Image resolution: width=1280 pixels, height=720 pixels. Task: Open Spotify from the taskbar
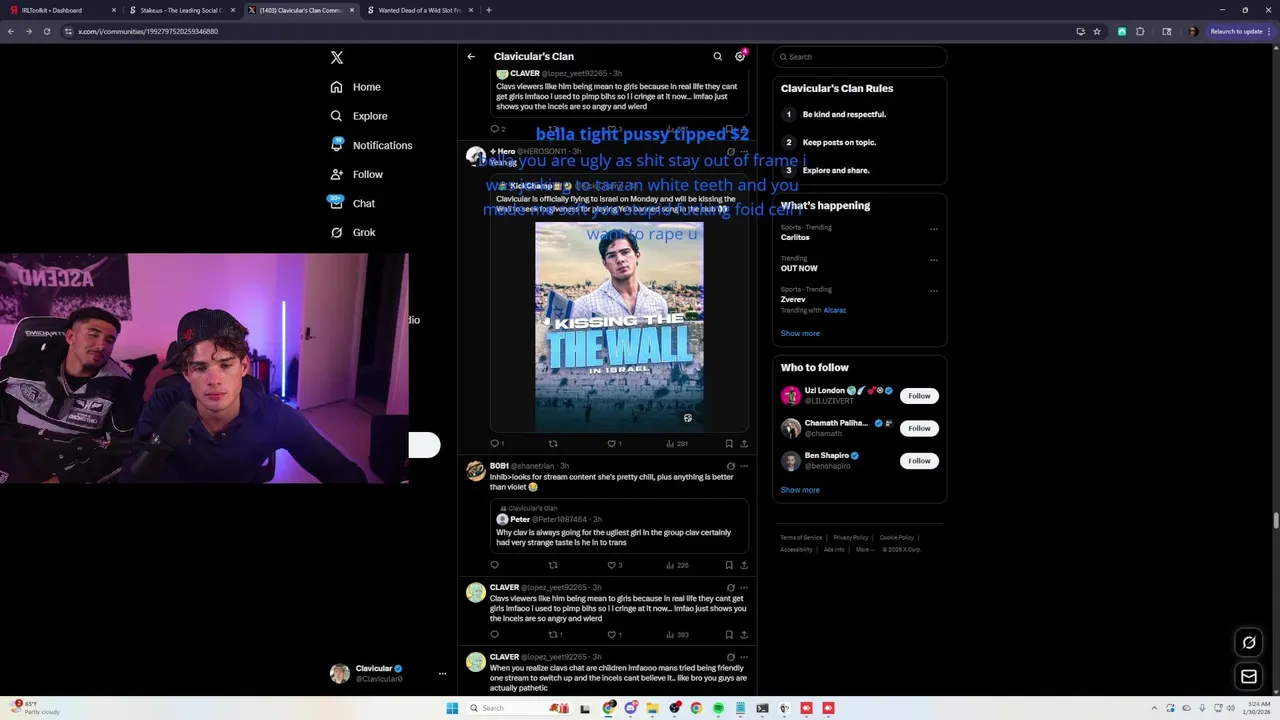718,708
